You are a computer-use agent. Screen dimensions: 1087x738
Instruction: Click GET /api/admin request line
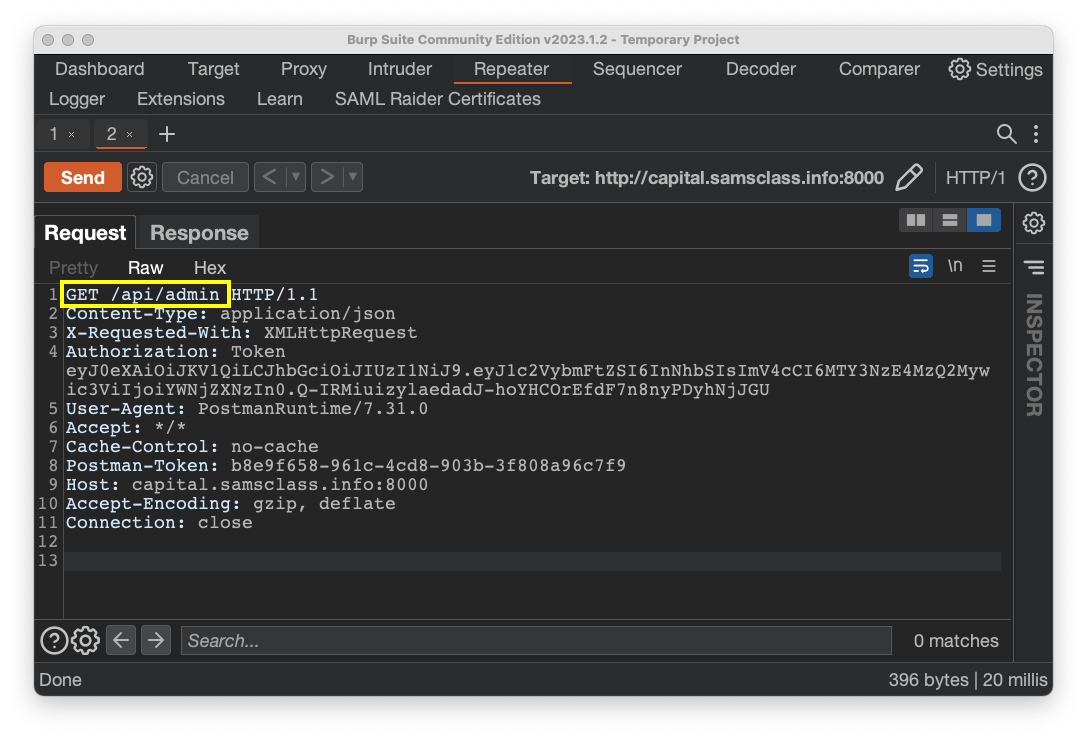click(x=145, y=295)
